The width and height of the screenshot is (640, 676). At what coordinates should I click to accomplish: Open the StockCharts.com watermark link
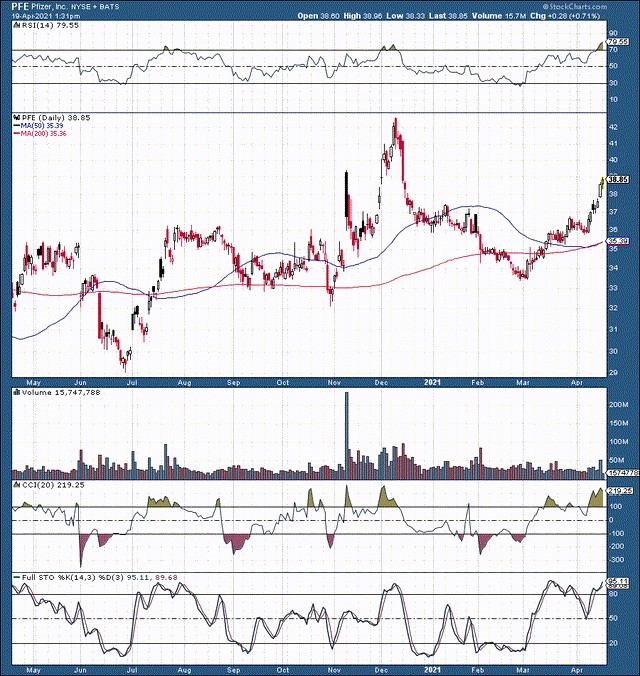575,6
